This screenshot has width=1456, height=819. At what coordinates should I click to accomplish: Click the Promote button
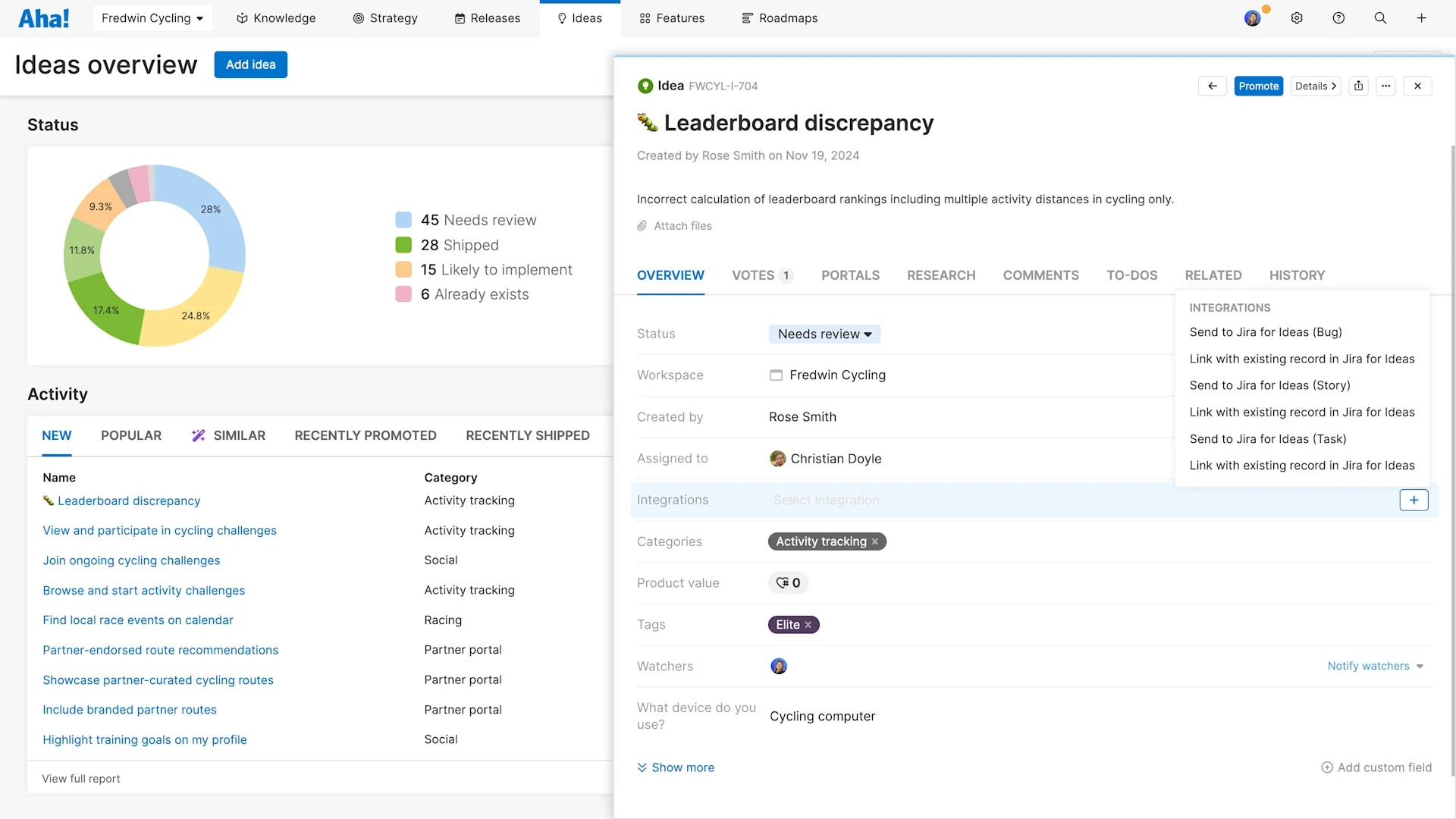click(x=1258, y=86)
